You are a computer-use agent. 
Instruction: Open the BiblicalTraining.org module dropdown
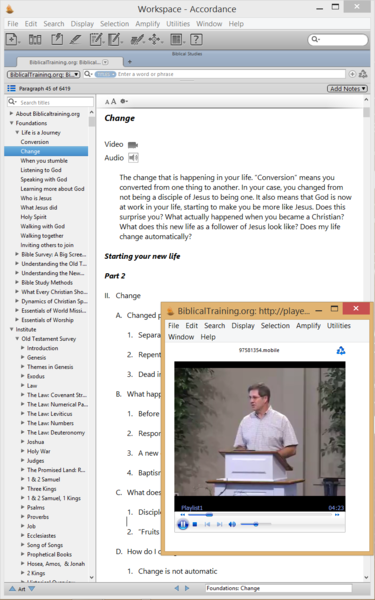[43, 74]
